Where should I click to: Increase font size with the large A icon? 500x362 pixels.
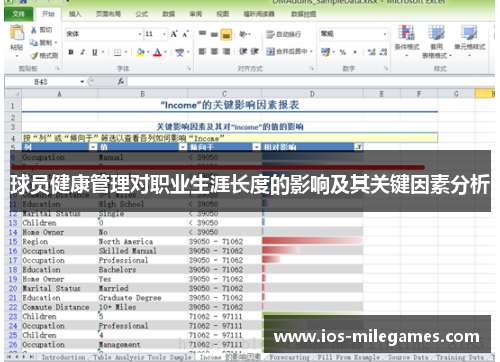174,34
